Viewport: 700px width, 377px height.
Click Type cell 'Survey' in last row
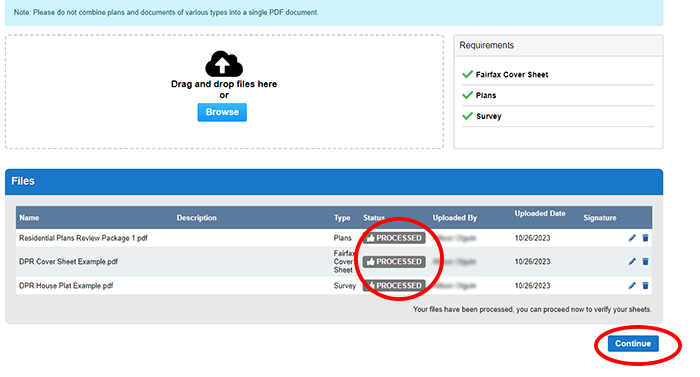coord(345,285)
